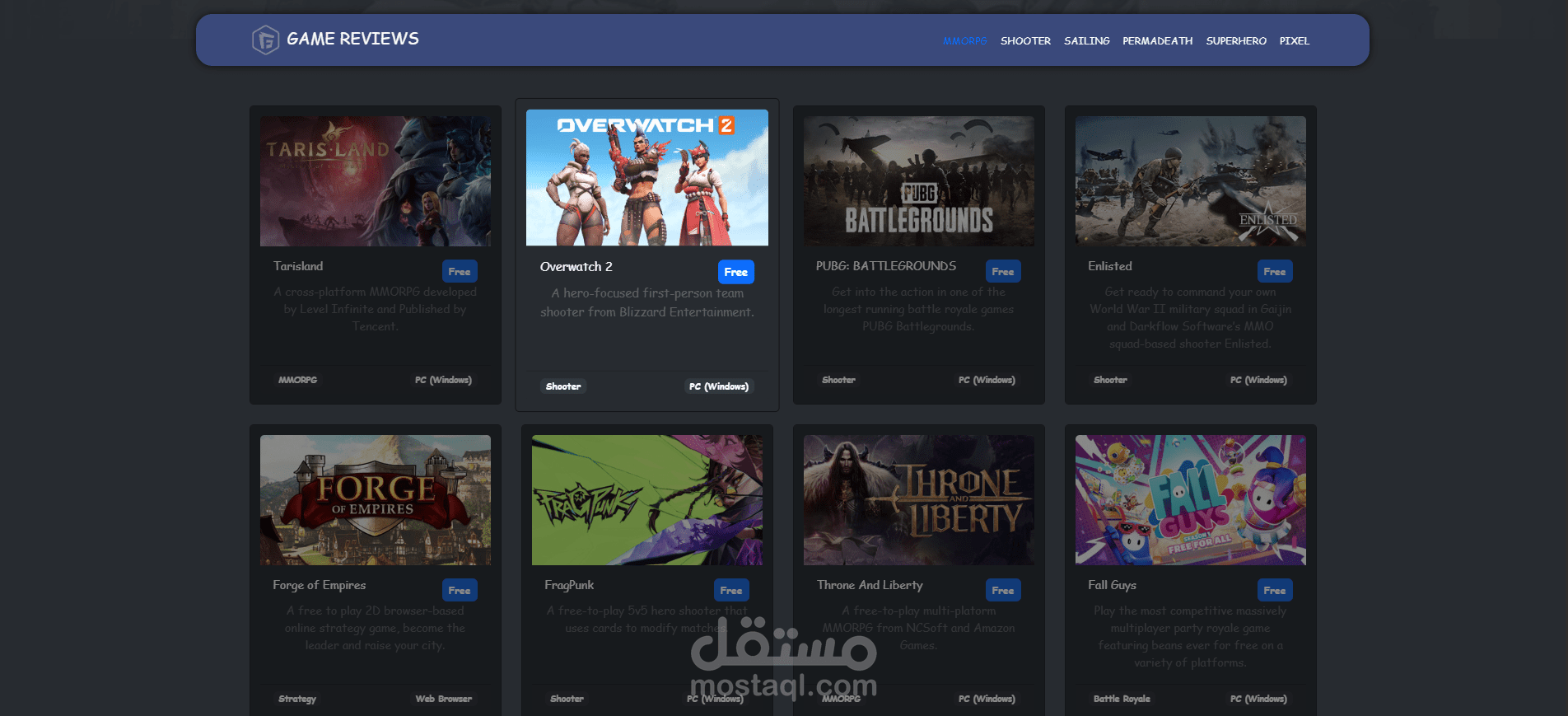Open the SHOOTER nav category

point(1025,41)
